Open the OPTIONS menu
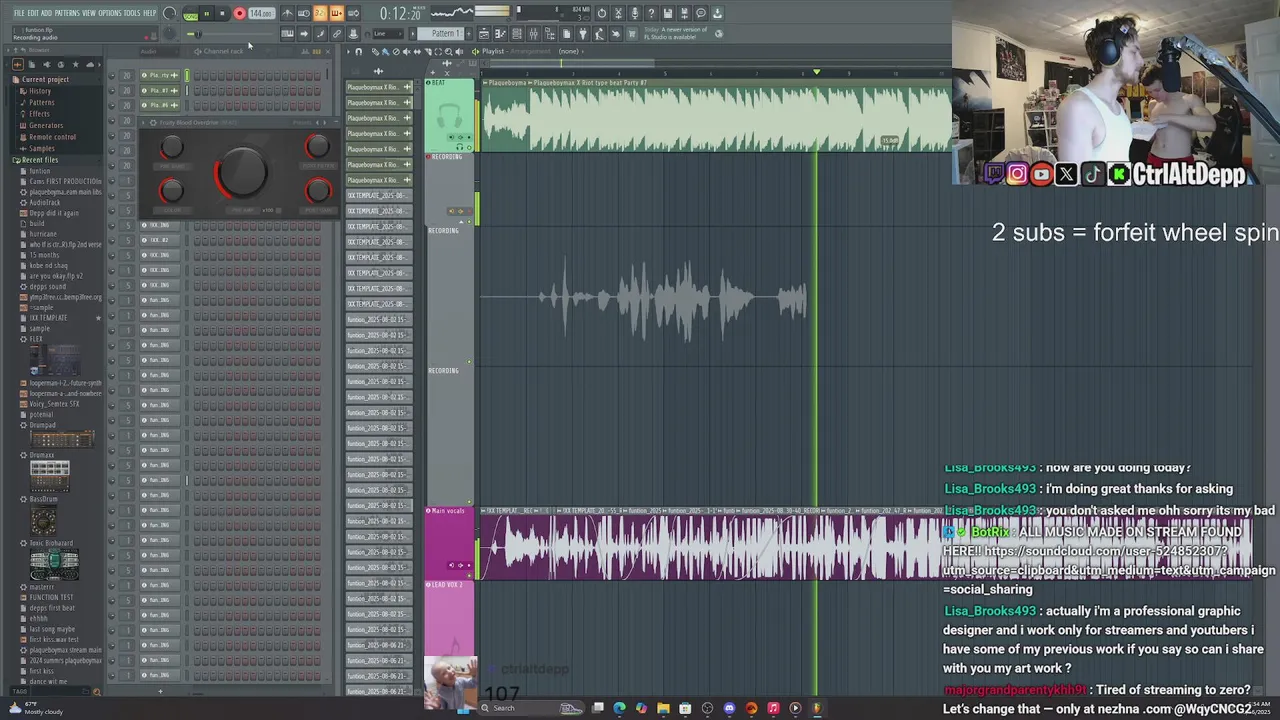Viewport: 1280px width, 720px height. [110, 13]
